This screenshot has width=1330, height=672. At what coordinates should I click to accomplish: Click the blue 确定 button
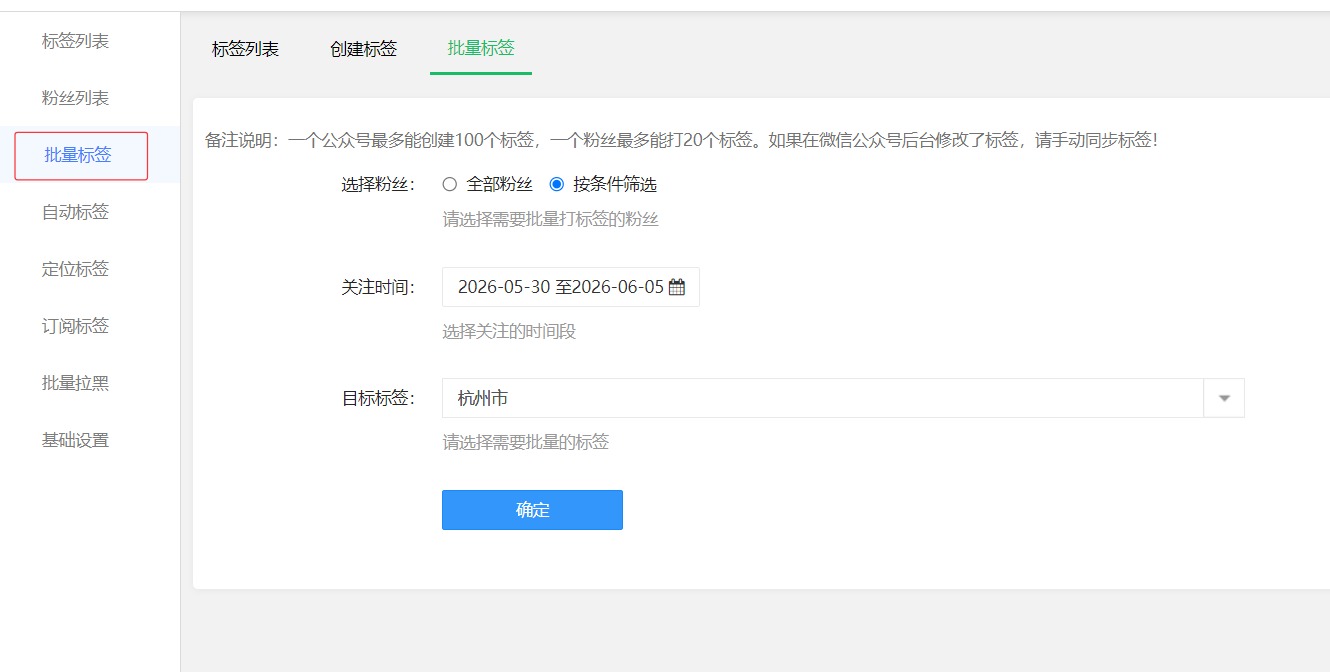pyautogui.click(x=532, y=510)
